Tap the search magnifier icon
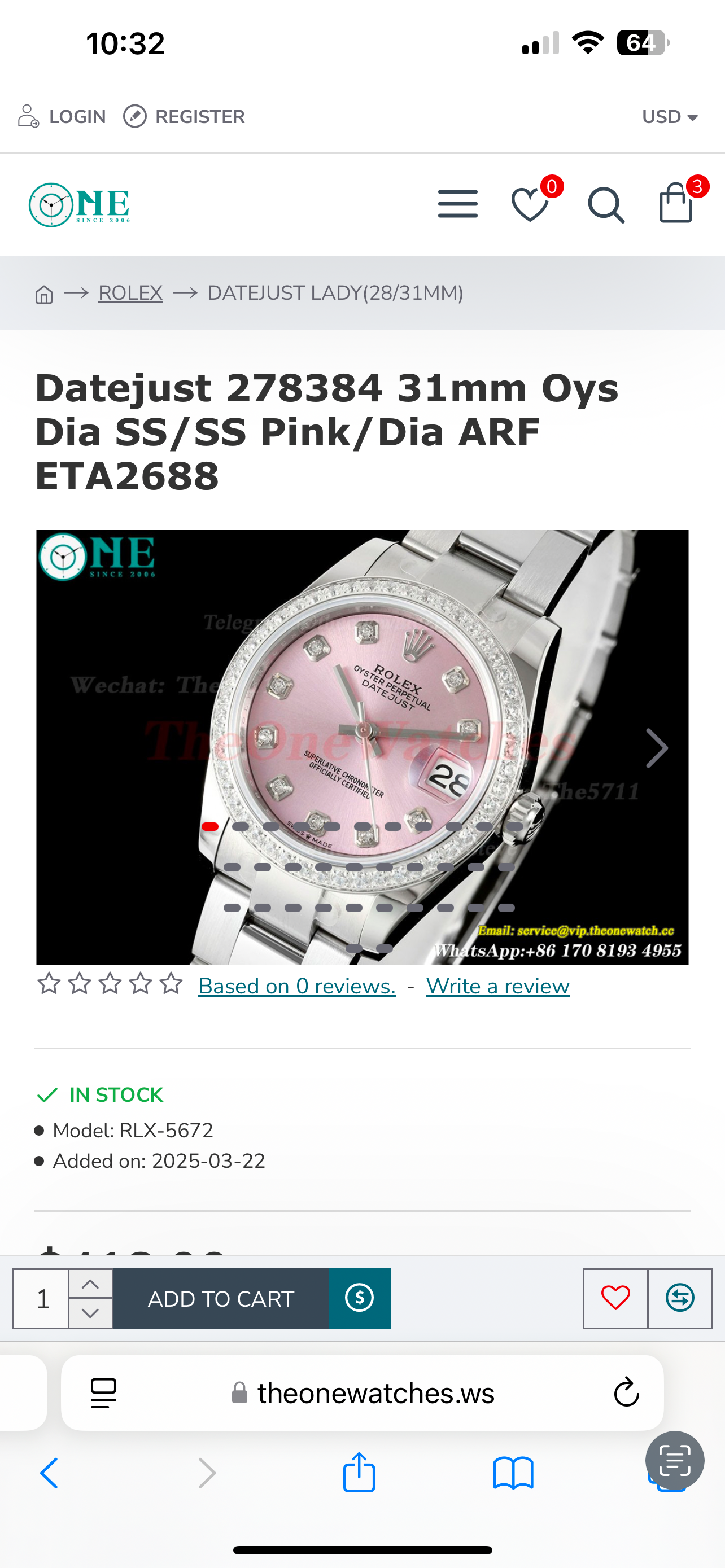725x1568 pixels. click(x=606, y=205)
